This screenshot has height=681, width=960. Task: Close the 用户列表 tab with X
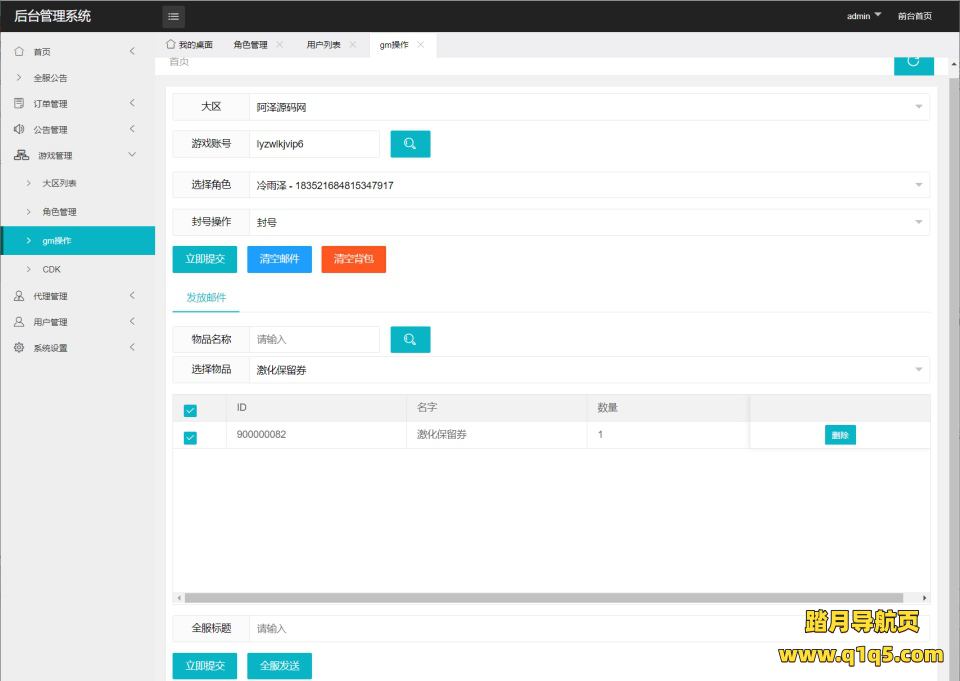tap(352, 45)
